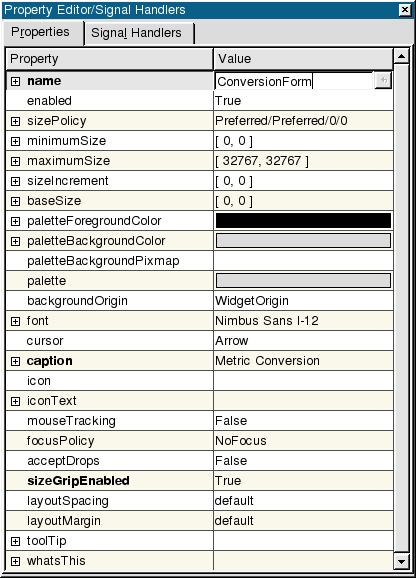Expand the sizePolicy property

click(15, 121)
